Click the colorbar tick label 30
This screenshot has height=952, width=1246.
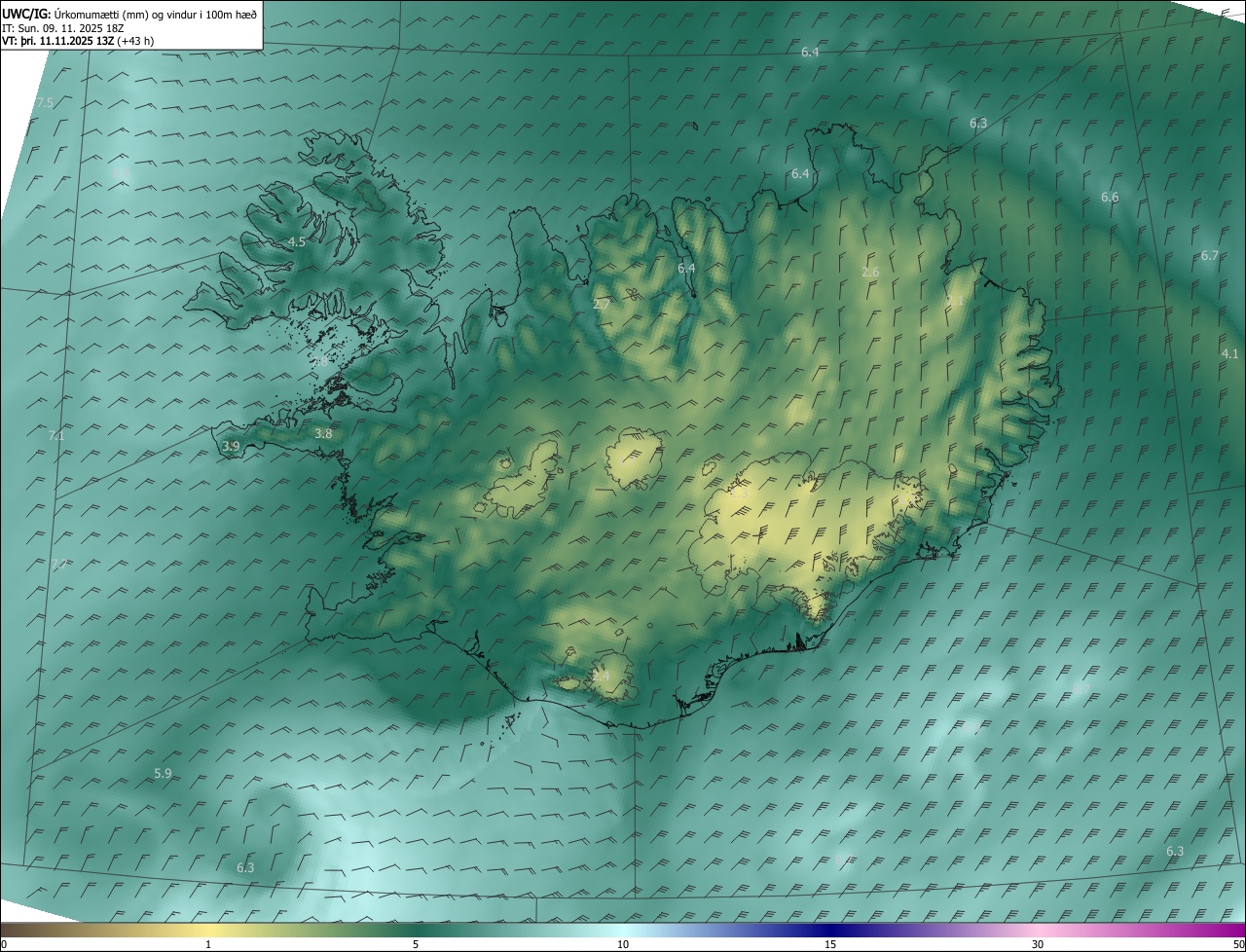tap(1038, 944)
